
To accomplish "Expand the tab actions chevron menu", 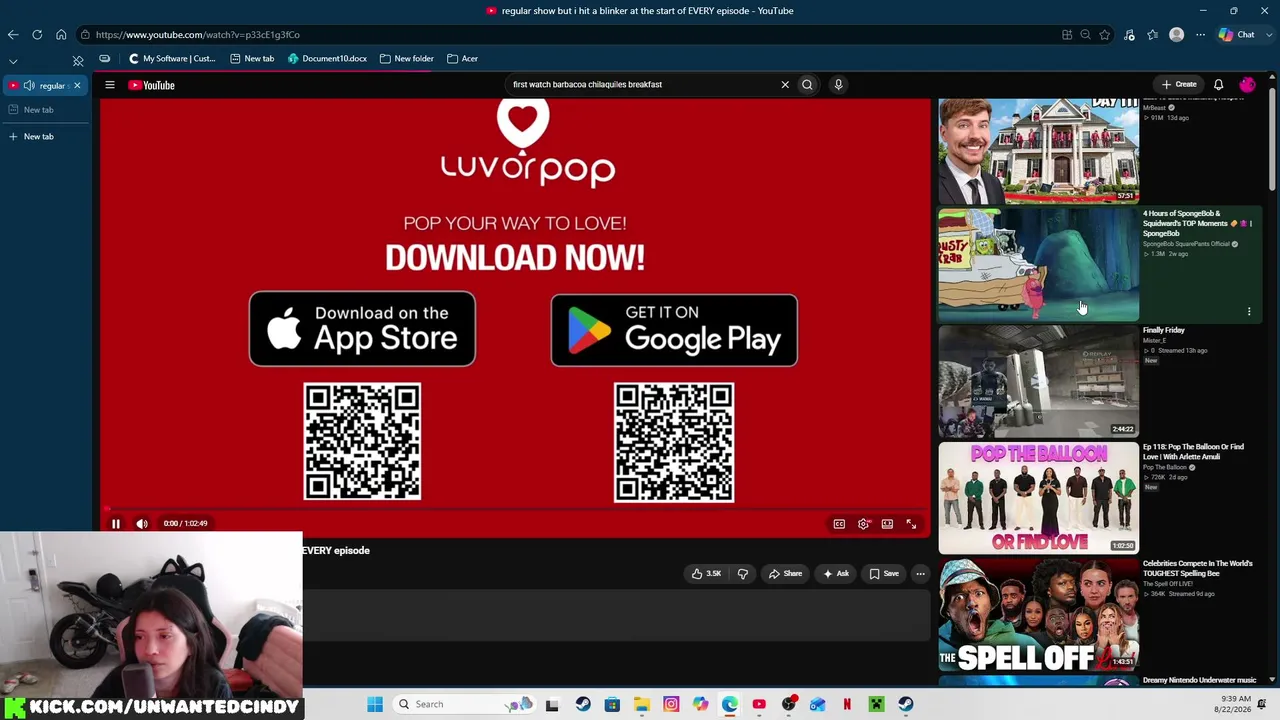I will (13, 61).
